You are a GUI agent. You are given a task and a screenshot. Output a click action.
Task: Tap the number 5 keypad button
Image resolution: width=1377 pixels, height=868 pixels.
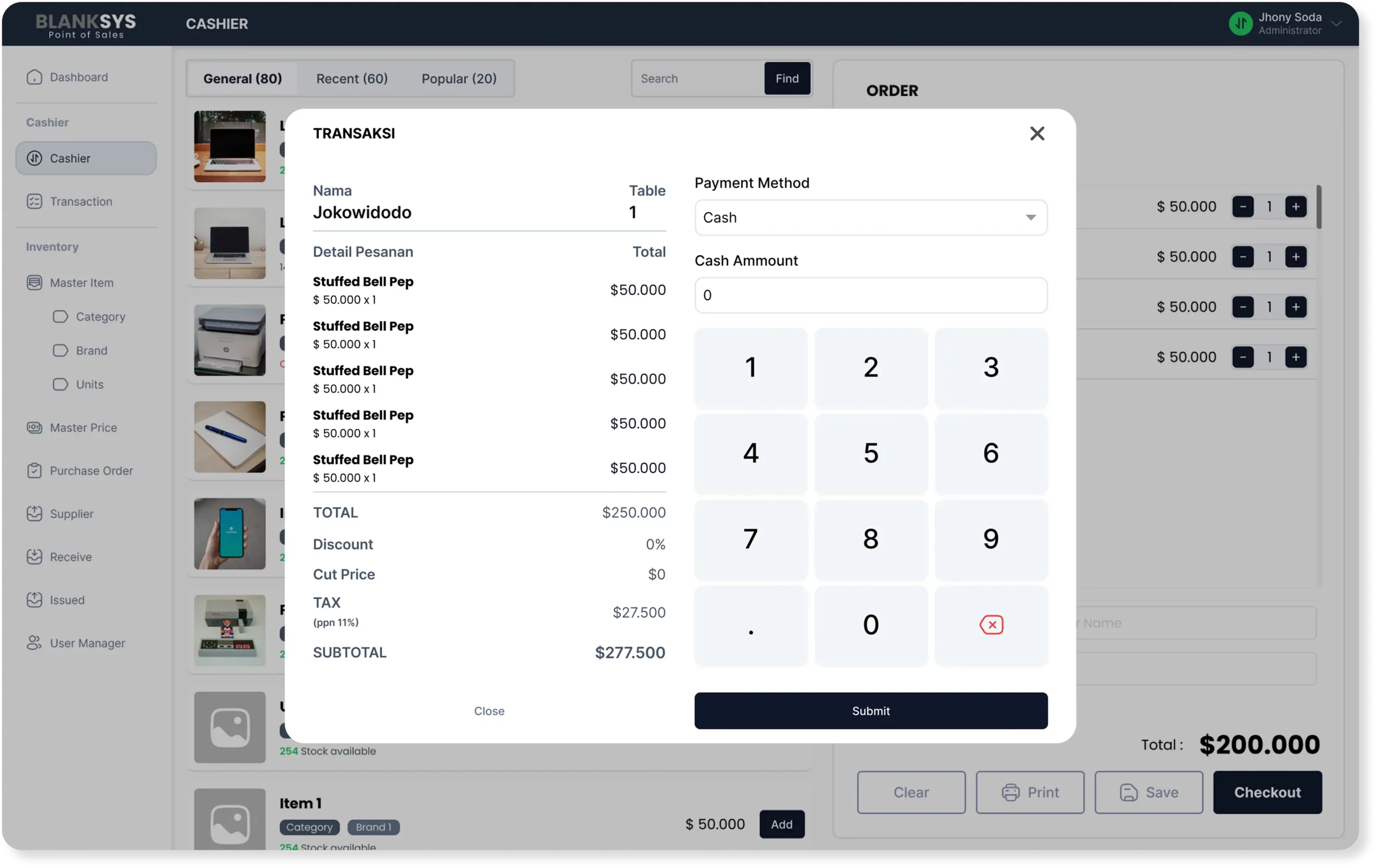[x=870, y=453]
